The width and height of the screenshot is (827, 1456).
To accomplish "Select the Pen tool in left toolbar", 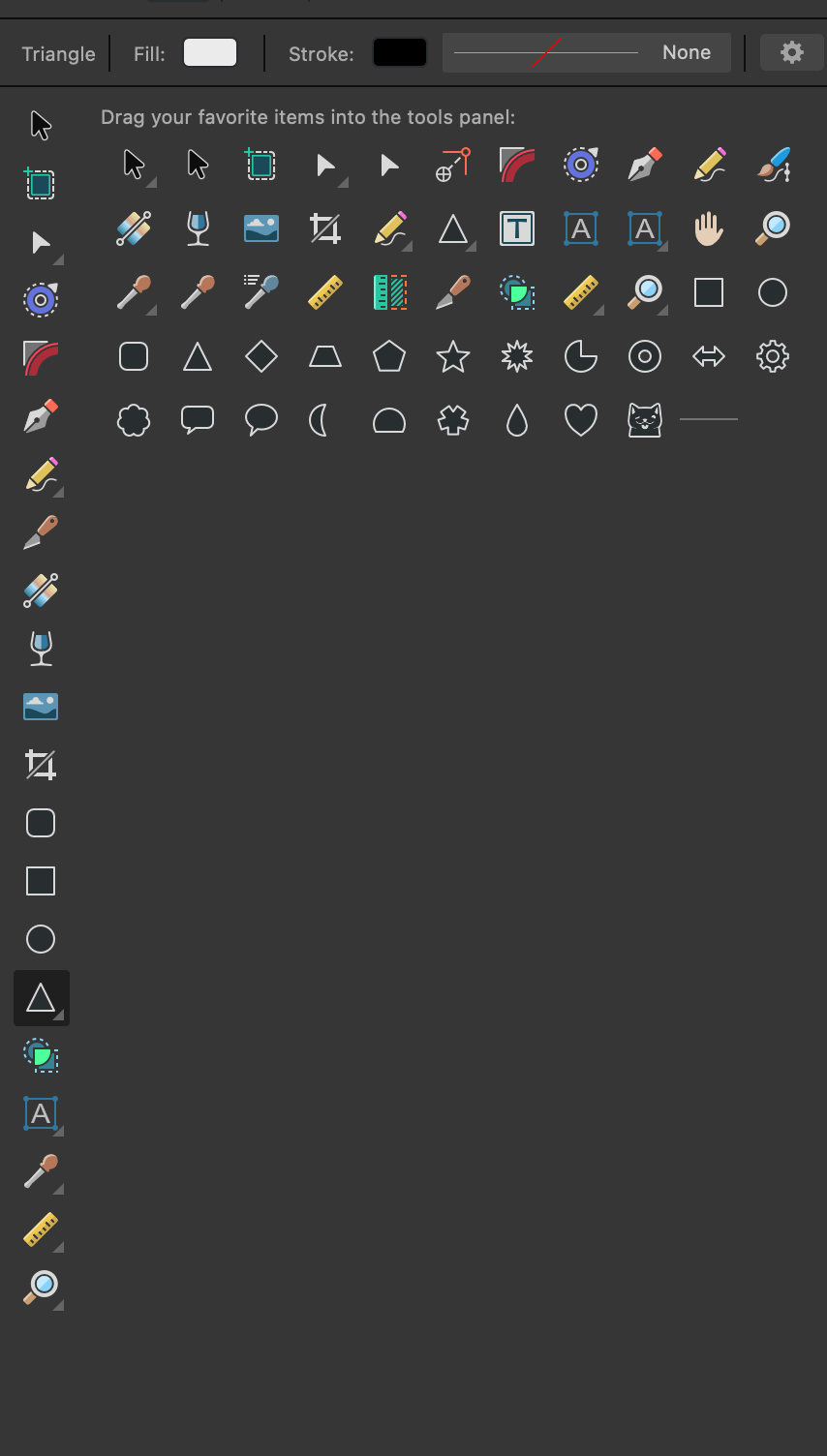I will pos(41,416).
